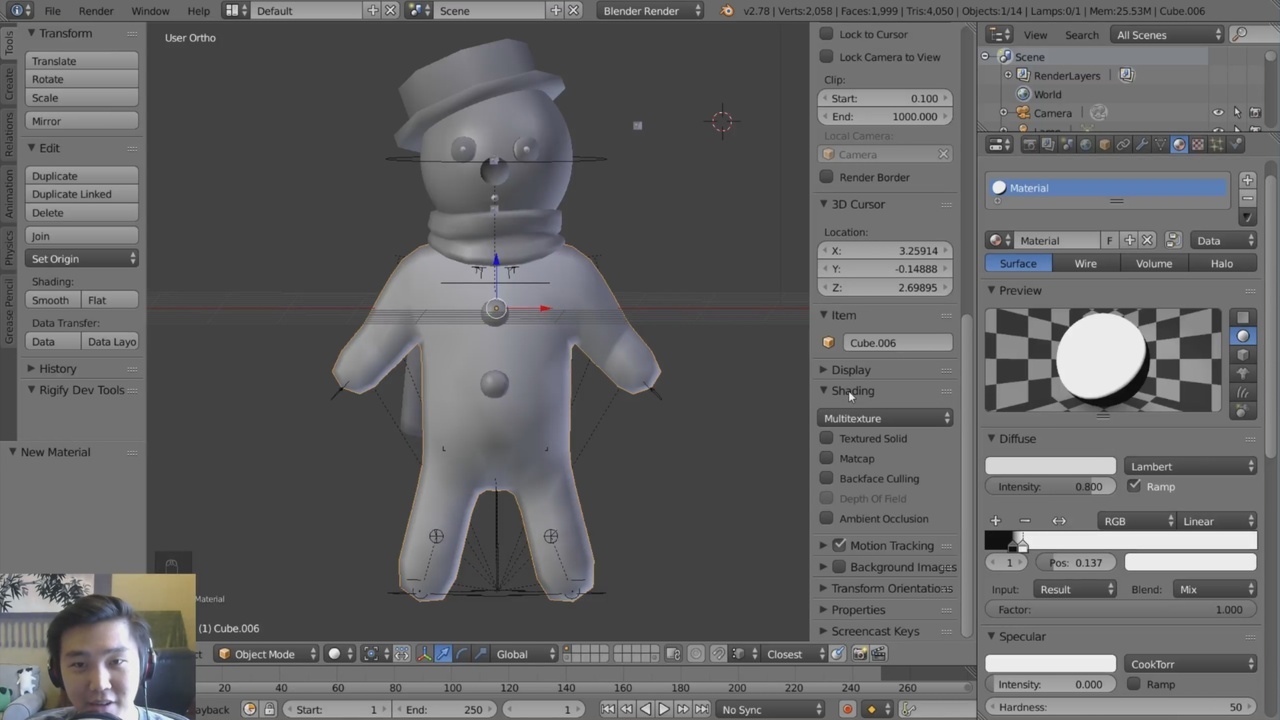
Task: Switch to the Modifiers (wrench) tab
Action: [1141, 144]
